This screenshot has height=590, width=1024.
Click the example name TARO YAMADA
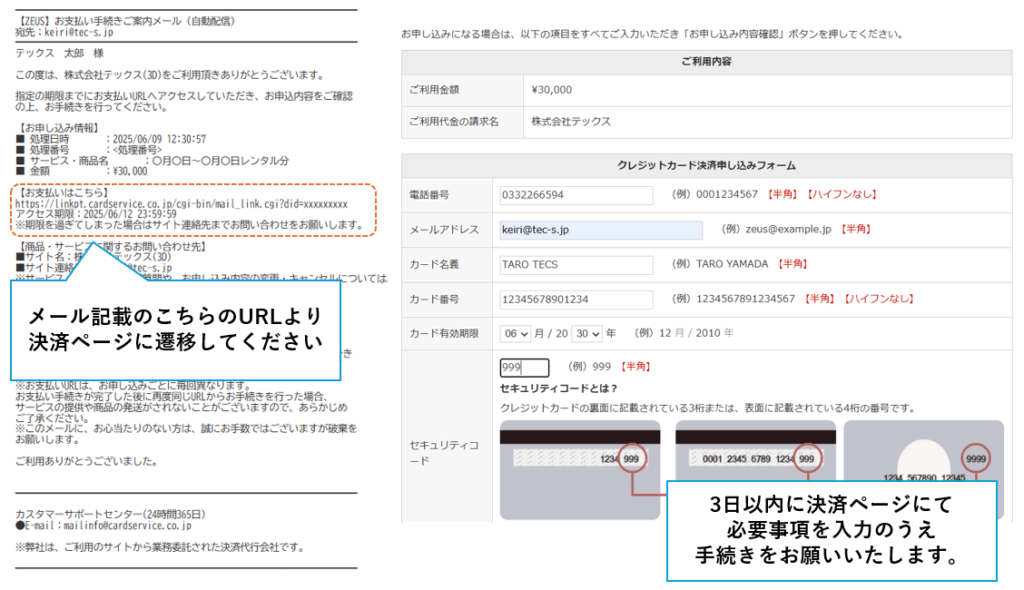pos(732,264)
